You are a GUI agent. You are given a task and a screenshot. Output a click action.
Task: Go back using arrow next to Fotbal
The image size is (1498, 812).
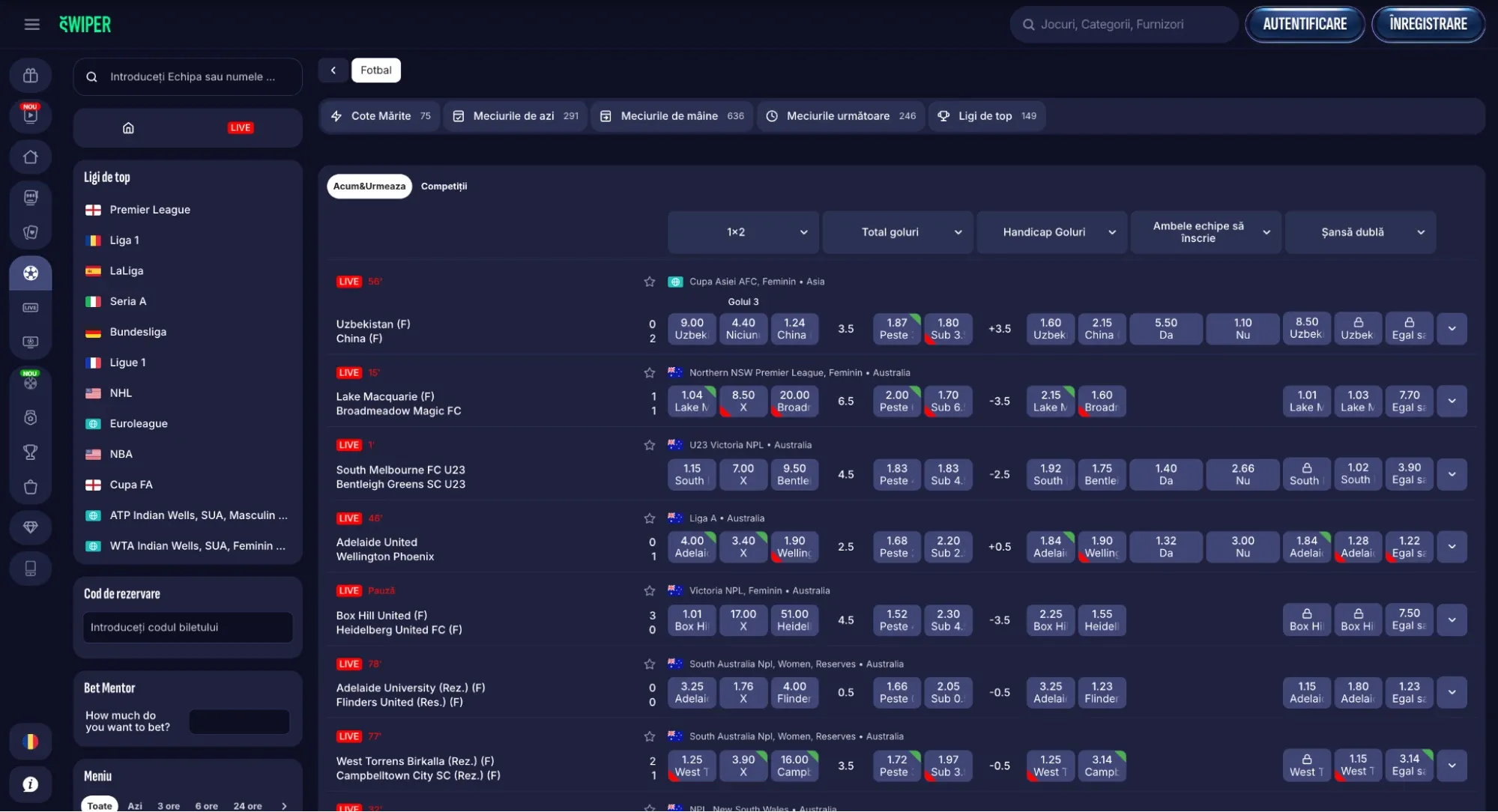point(333,70)
